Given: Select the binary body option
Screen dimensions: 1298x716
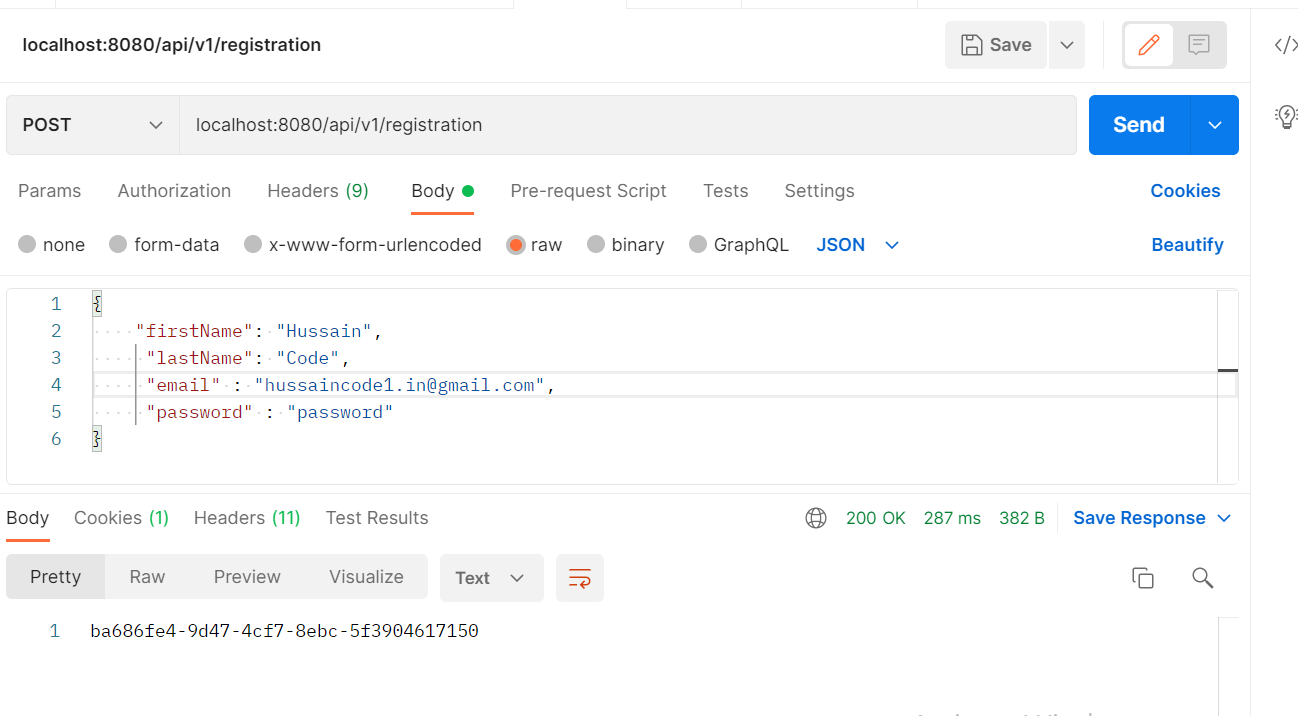Looking at the screenshot, I should click(626, 244).
